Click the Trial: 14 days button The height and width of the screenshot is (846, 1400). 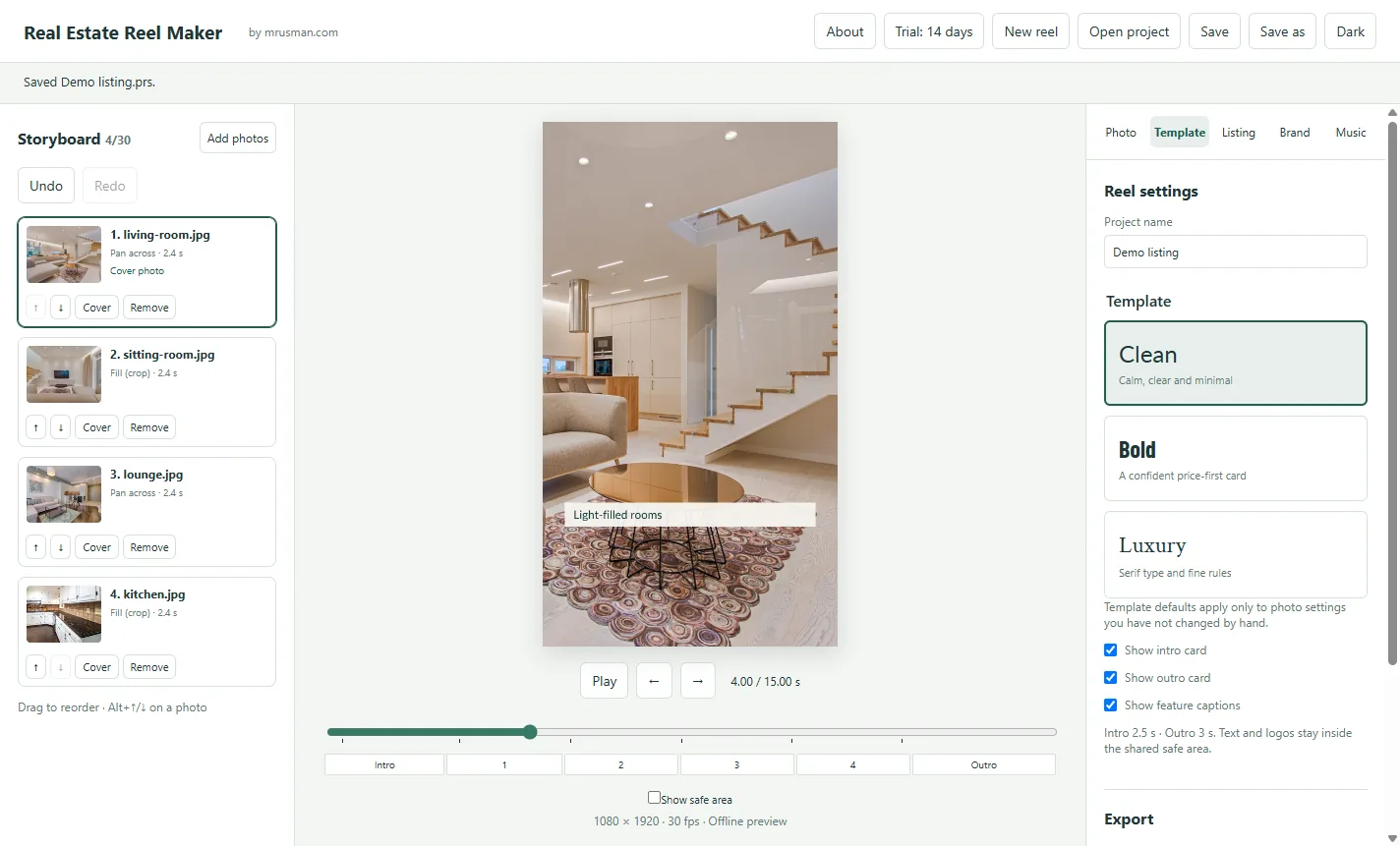(934, 31)
